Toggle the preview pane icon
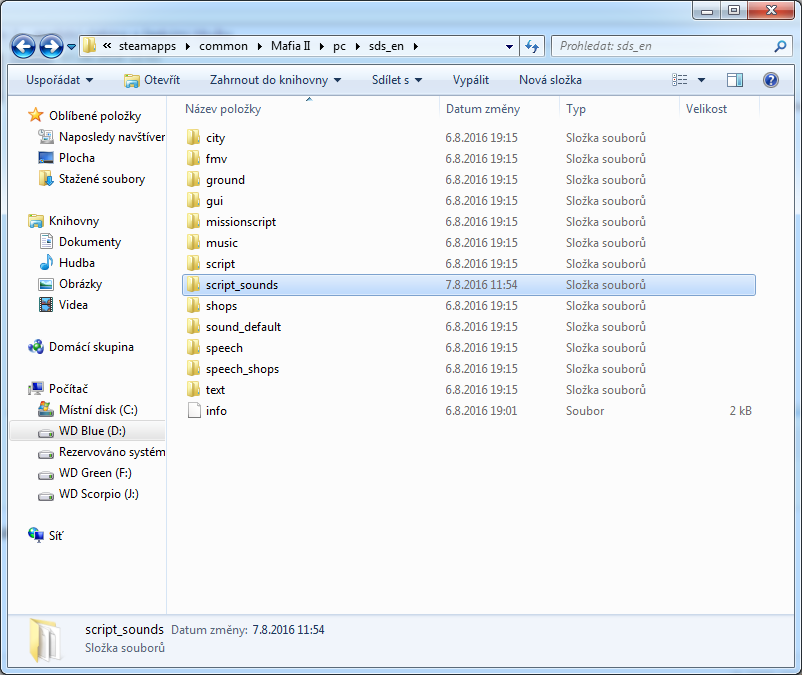This screenshot has width=802, height=675. (x=735, y=80)
